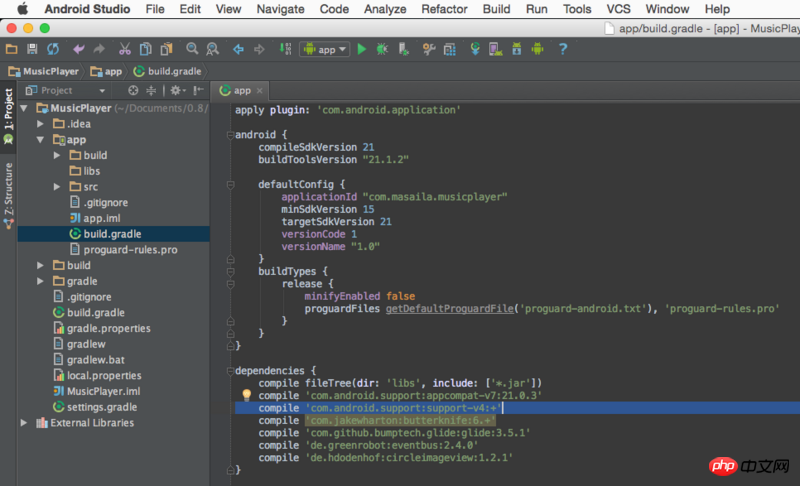Click Collapse All icon in Project panel
Viewport: 800px width, 486px height.
151,90
